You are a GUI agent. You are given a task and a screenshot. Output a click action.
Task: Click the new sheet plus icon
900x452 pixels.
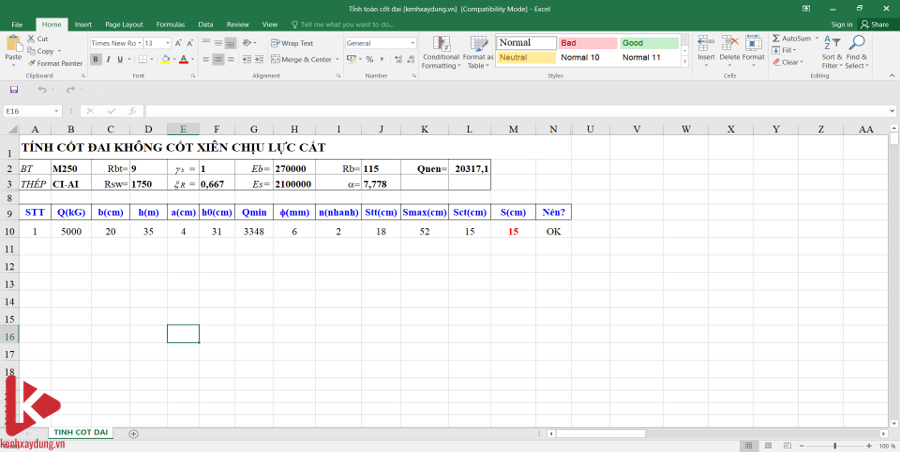click(133, 434)
